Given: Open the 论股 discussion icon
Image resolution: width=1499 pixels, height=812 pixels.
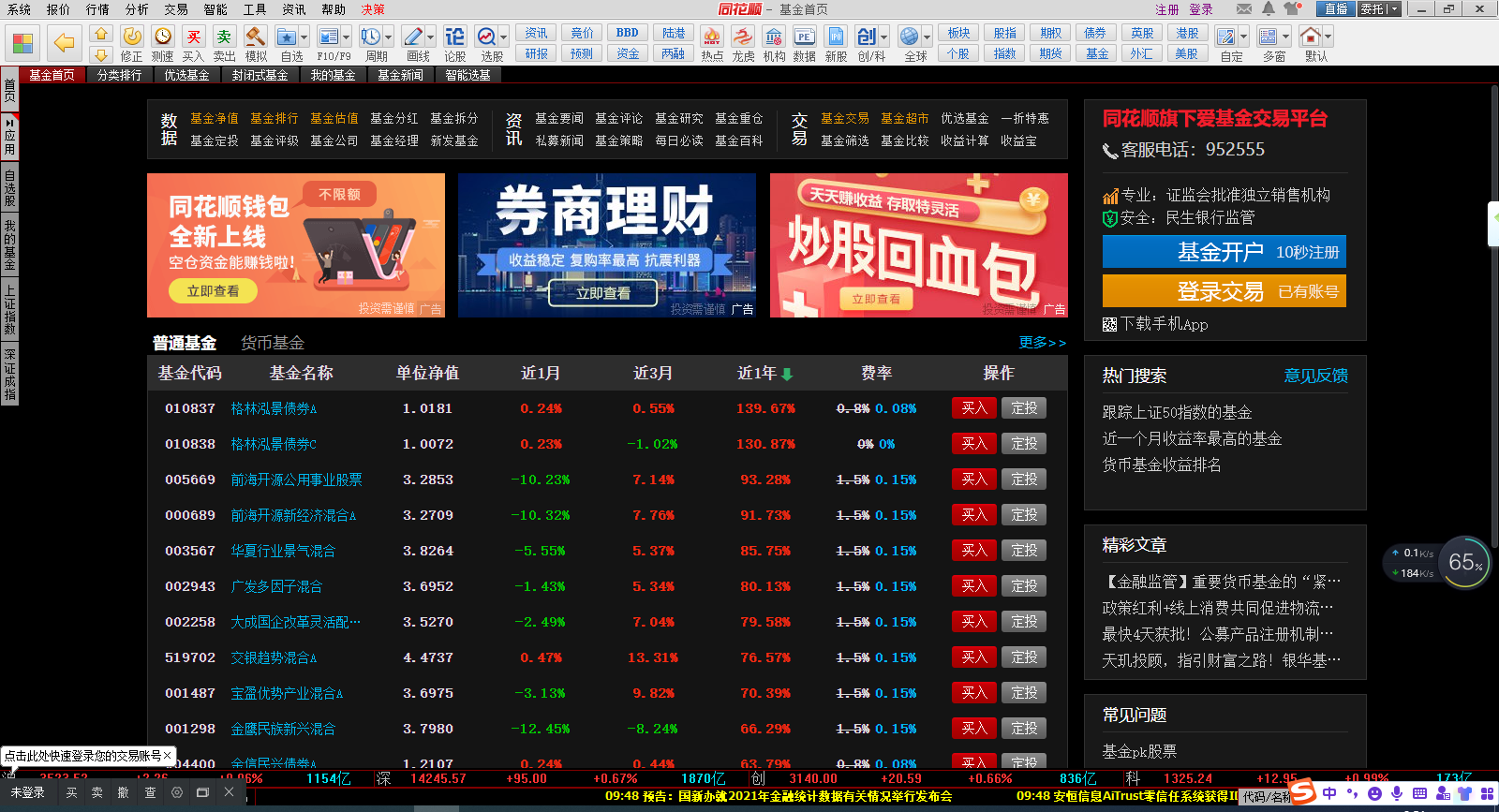Looking at the screenshot, I should [x=454, y=37].
